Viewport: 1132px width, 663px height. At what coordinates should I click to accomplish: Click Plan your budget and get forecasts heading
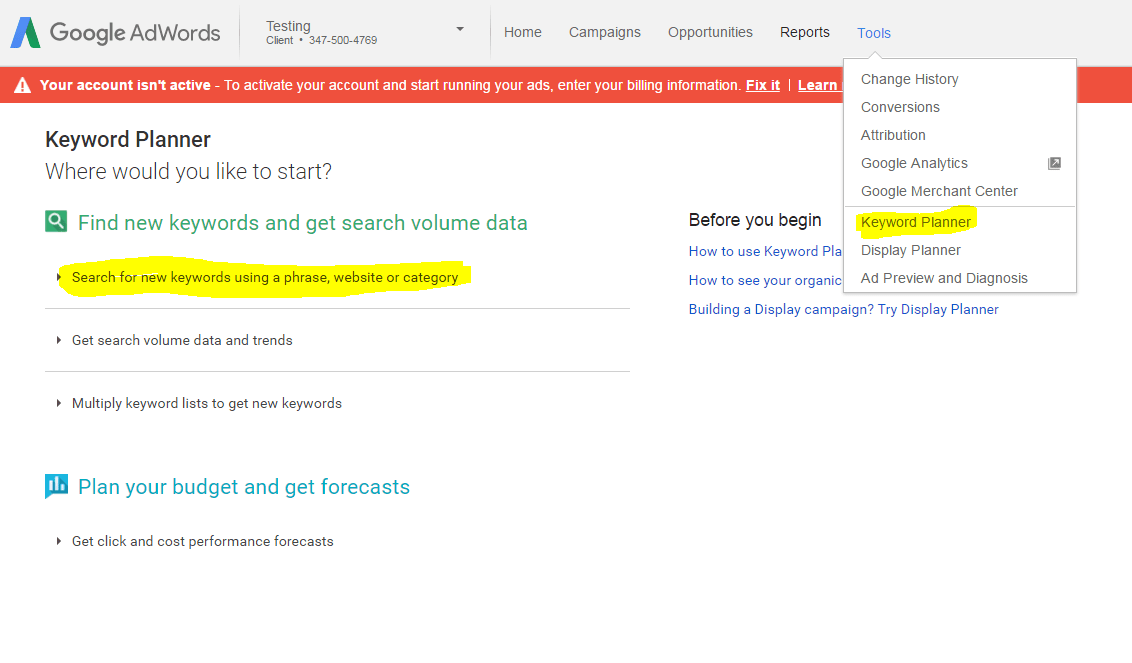click(x=244, y=487)
